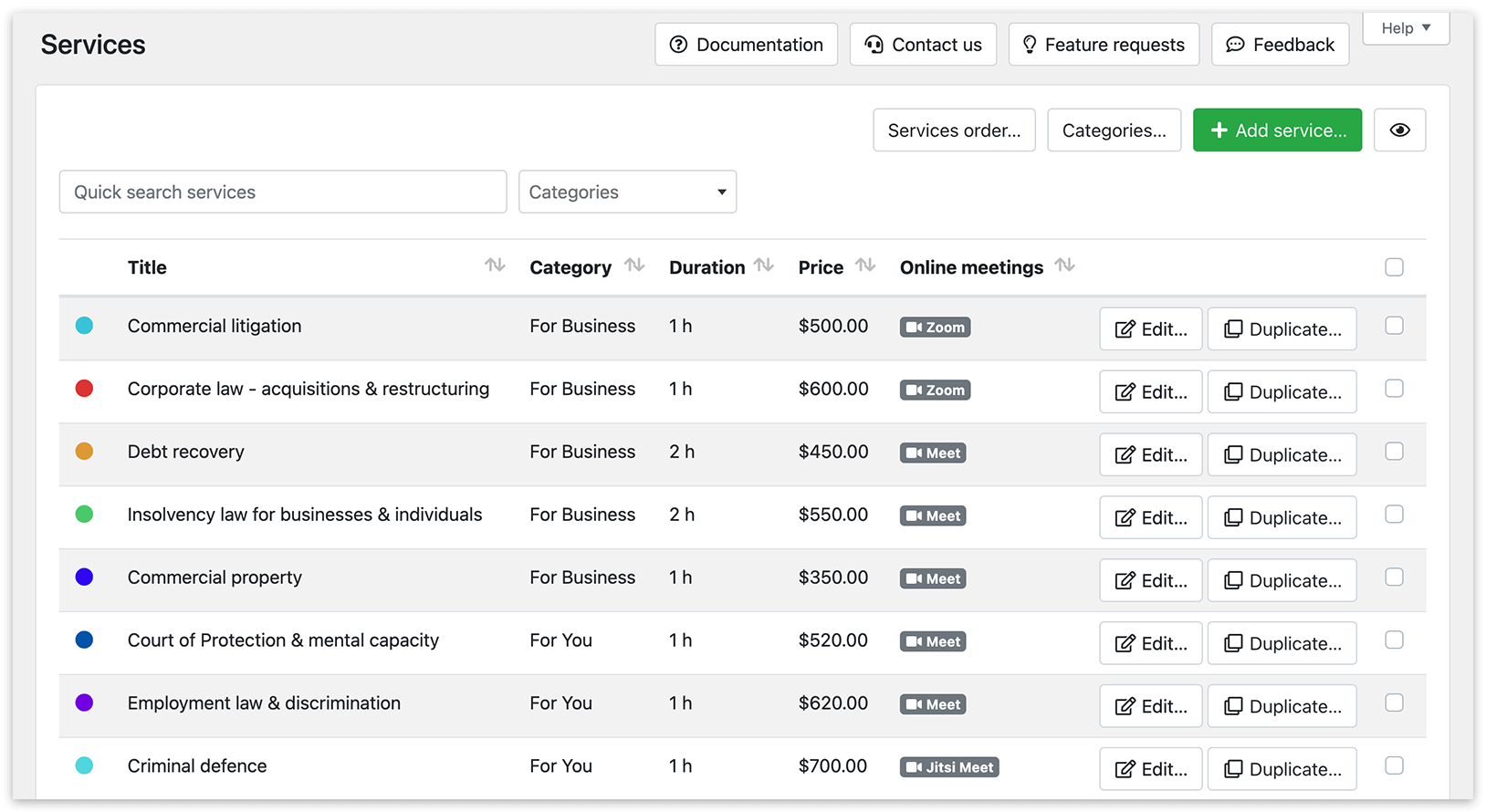Image resolution: width=1486 pixels, height=812 pixels.
Task: Duplicate the Commercial property service
Action: coord(1282,581)
